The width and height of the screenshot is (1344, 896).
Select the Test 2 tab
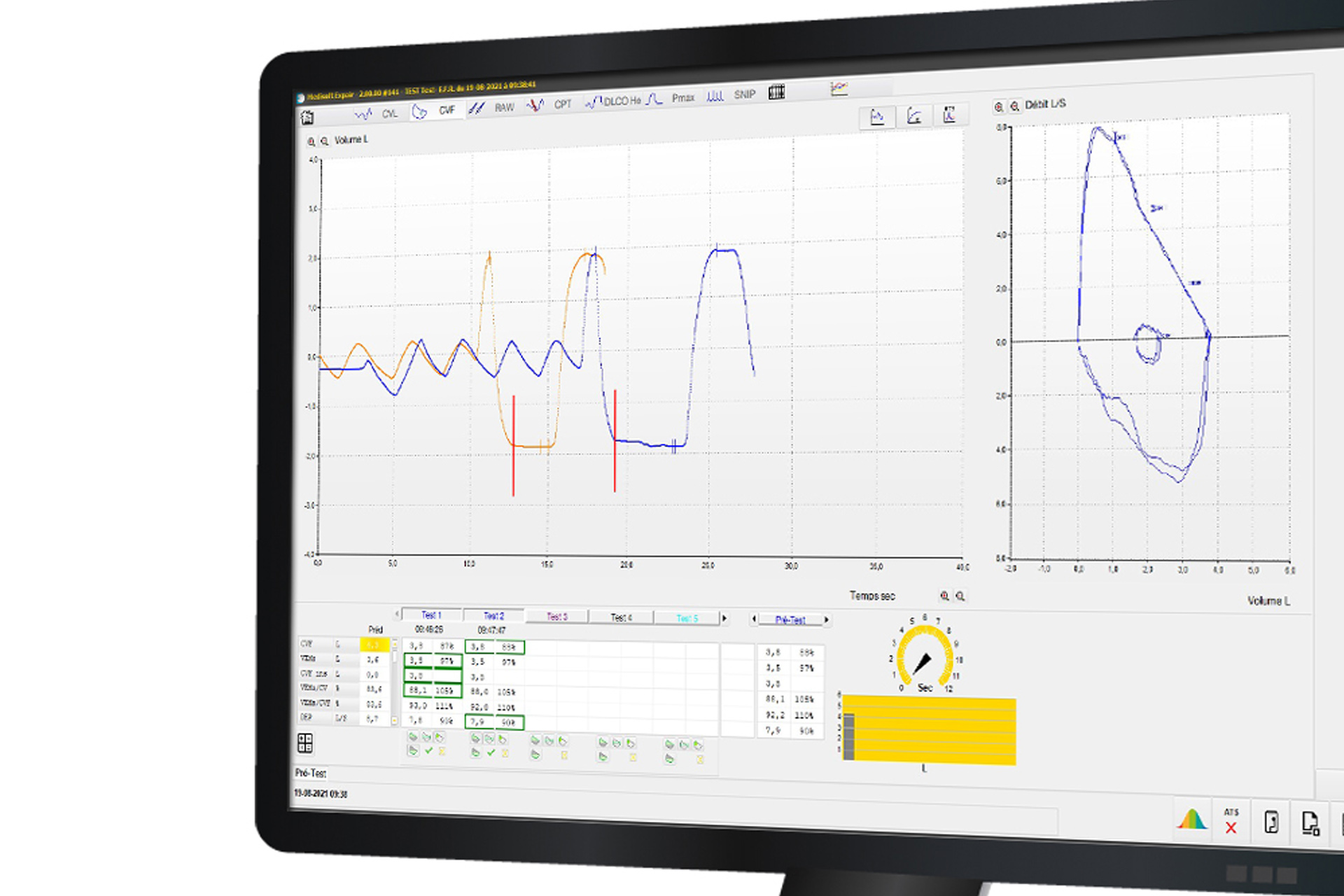[x=493, y=616]
